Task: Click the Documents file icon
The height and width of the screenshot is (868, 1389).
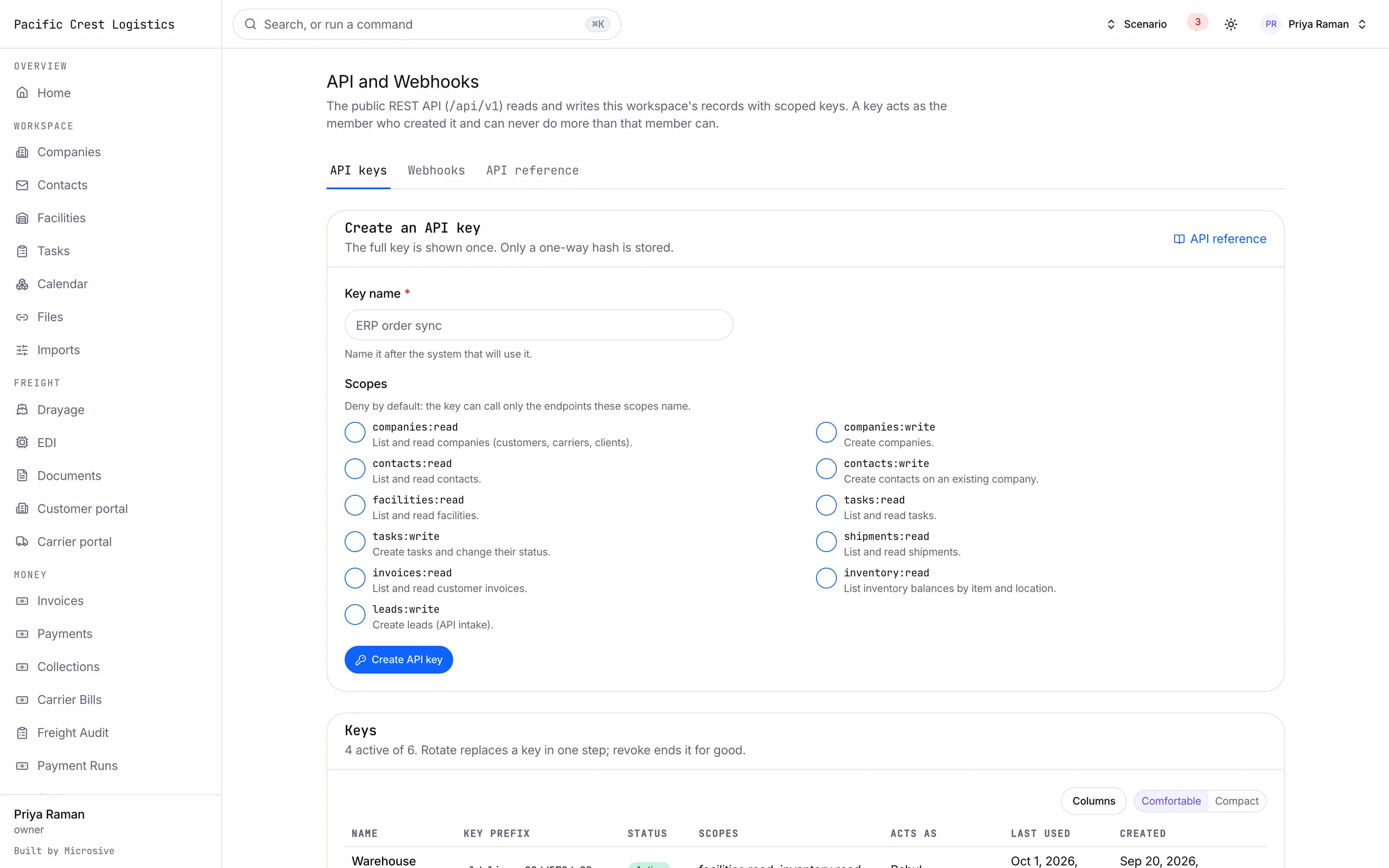Action: pyautogui.click(x=22, y=476)
